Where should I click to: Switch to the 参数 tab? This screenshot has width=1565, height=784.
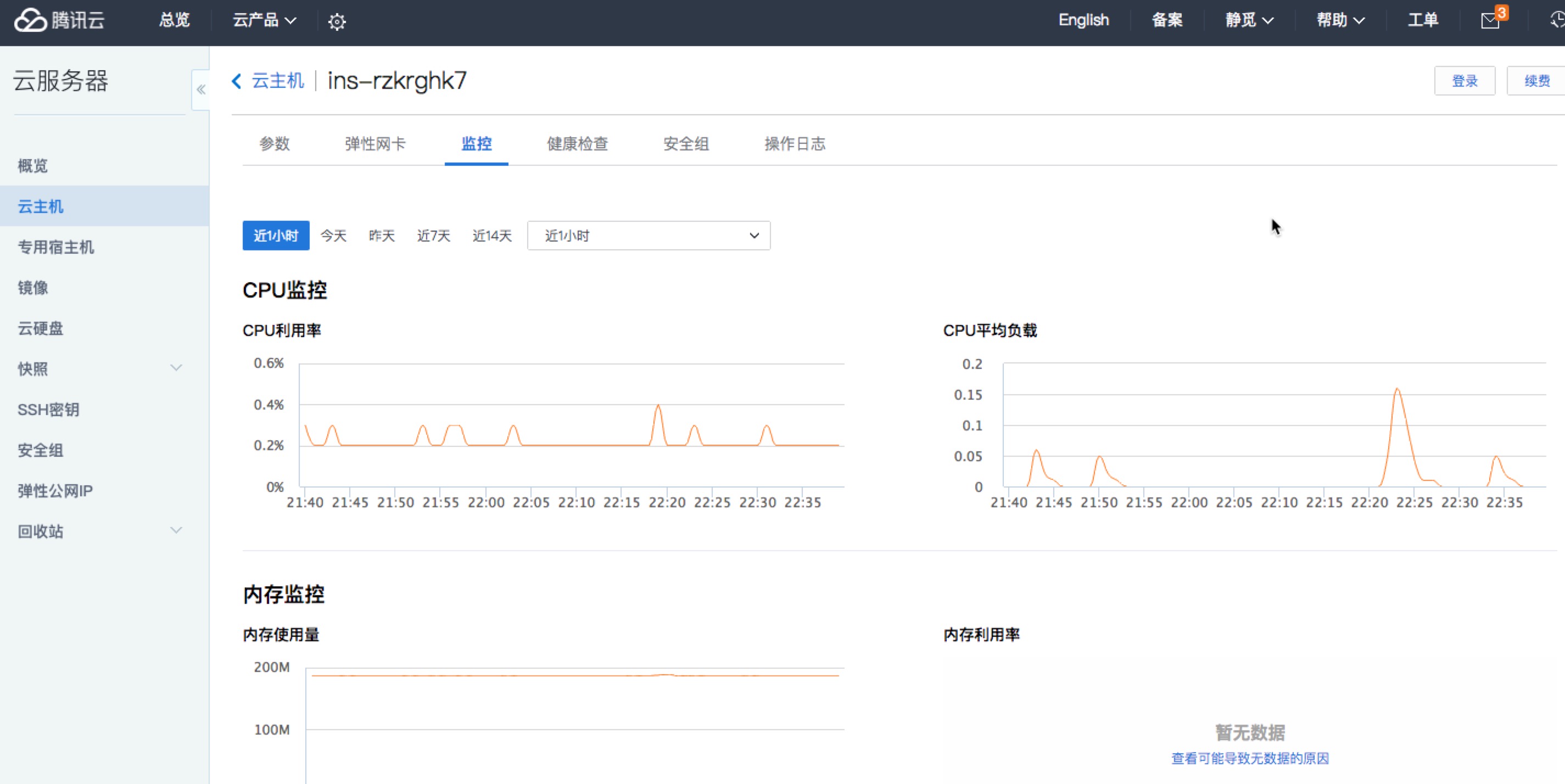275,144
